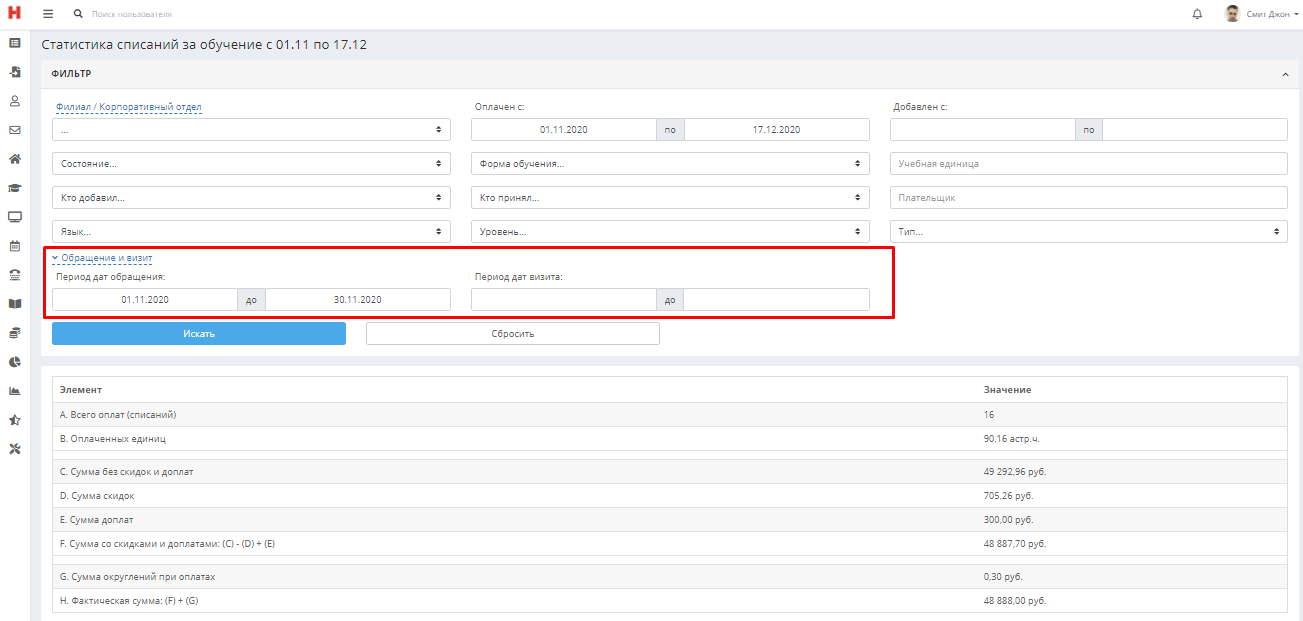Screen dimensions: 1303x621
Task: Click the Сбросить reset button
Action: point(513,333)
